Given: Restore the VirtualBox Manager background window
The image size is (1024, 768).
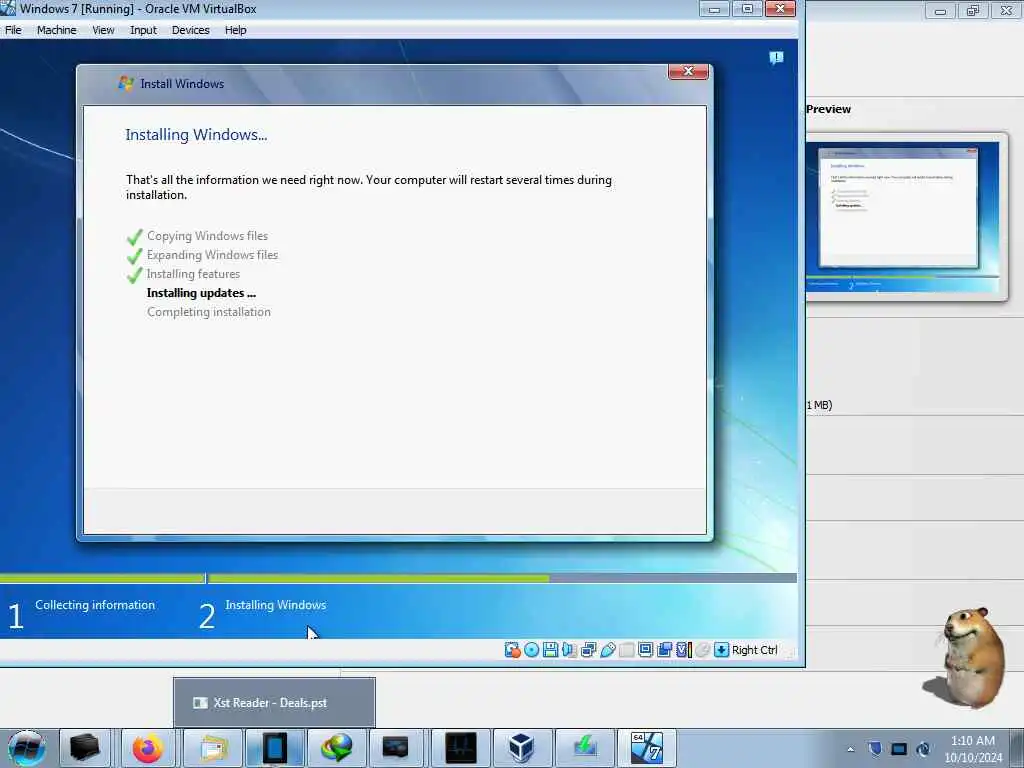Looking at the screenshot, I should pyautogui.click(x=973, y=10).
